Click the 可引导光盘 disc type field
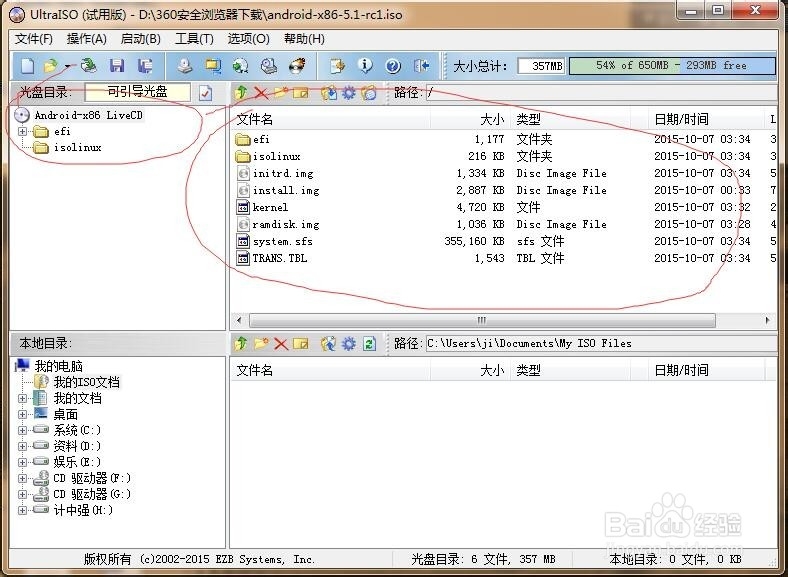 138,92
